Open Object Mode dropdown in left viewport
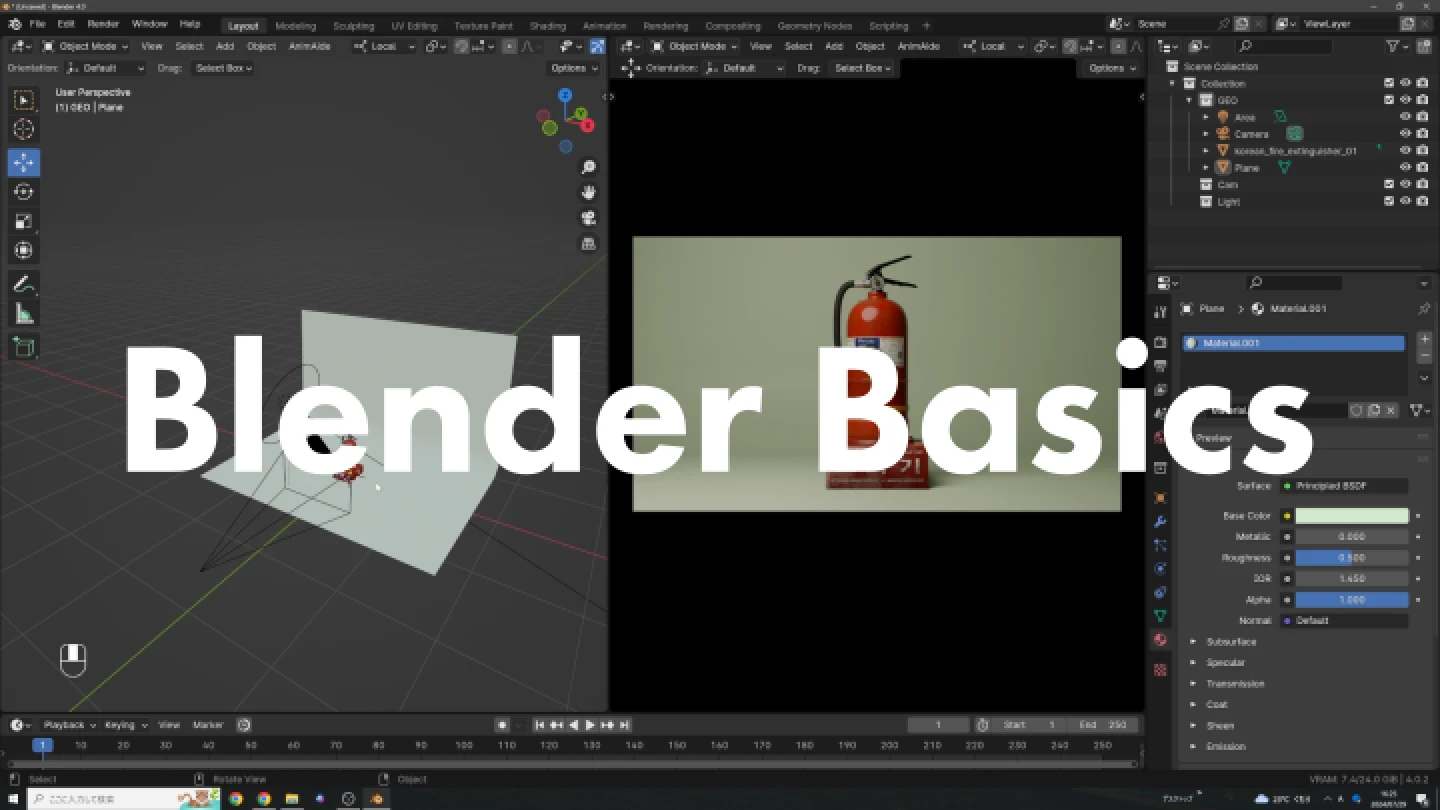Screen dimensions: 1440x810 [85, 46]
